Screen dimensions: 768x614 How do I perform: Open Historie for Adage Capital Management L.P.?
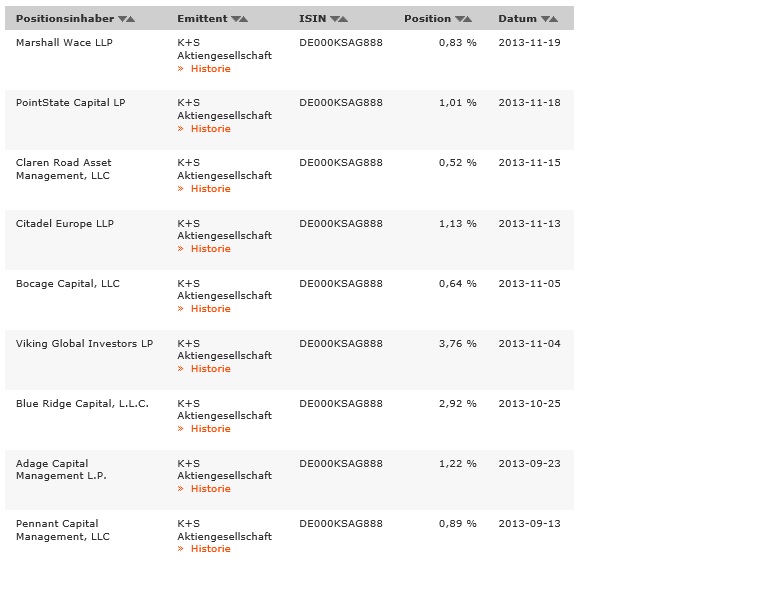pos(211,489)
